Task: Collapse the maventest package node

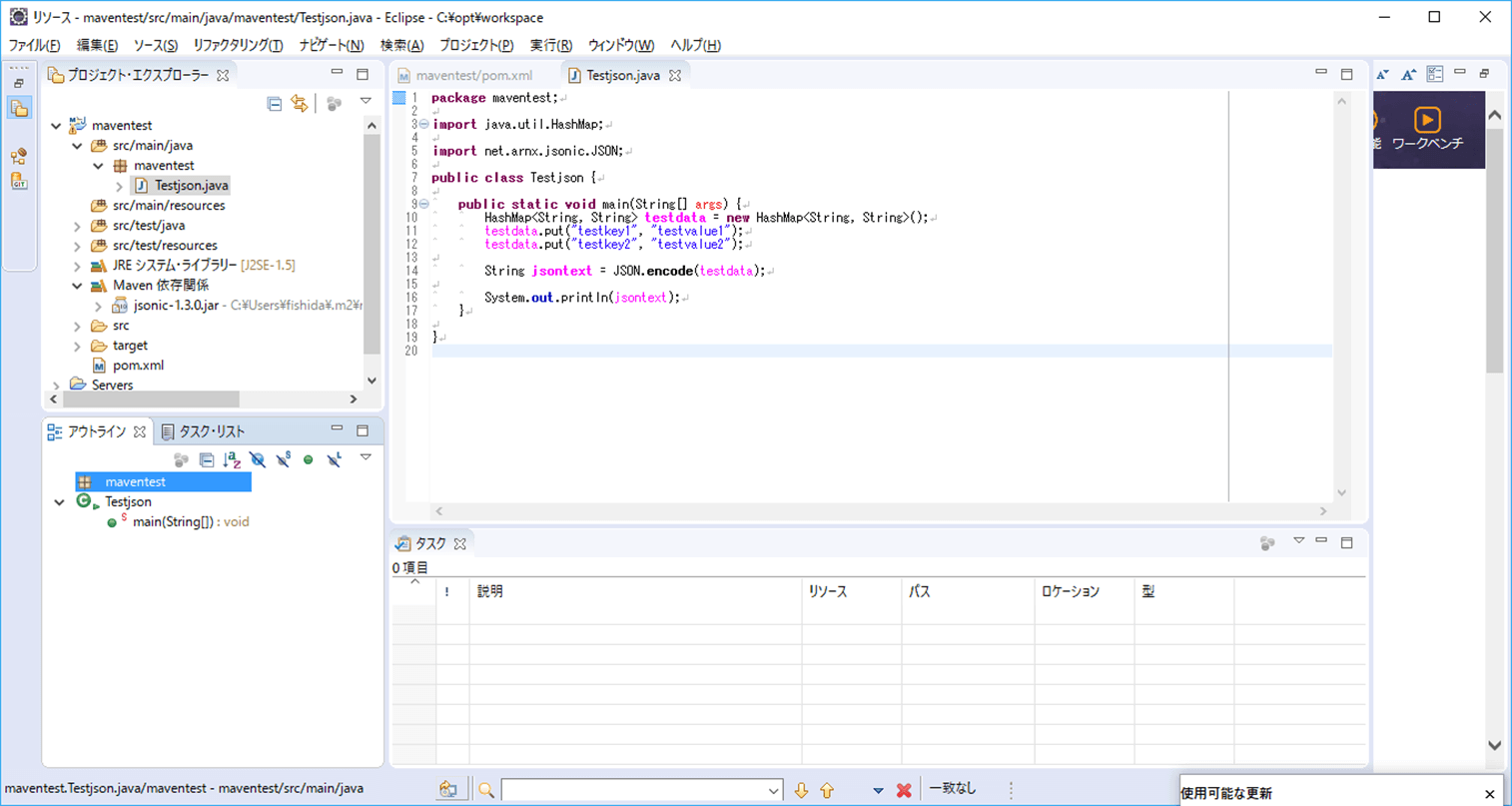Action: [x=98, y=166]
